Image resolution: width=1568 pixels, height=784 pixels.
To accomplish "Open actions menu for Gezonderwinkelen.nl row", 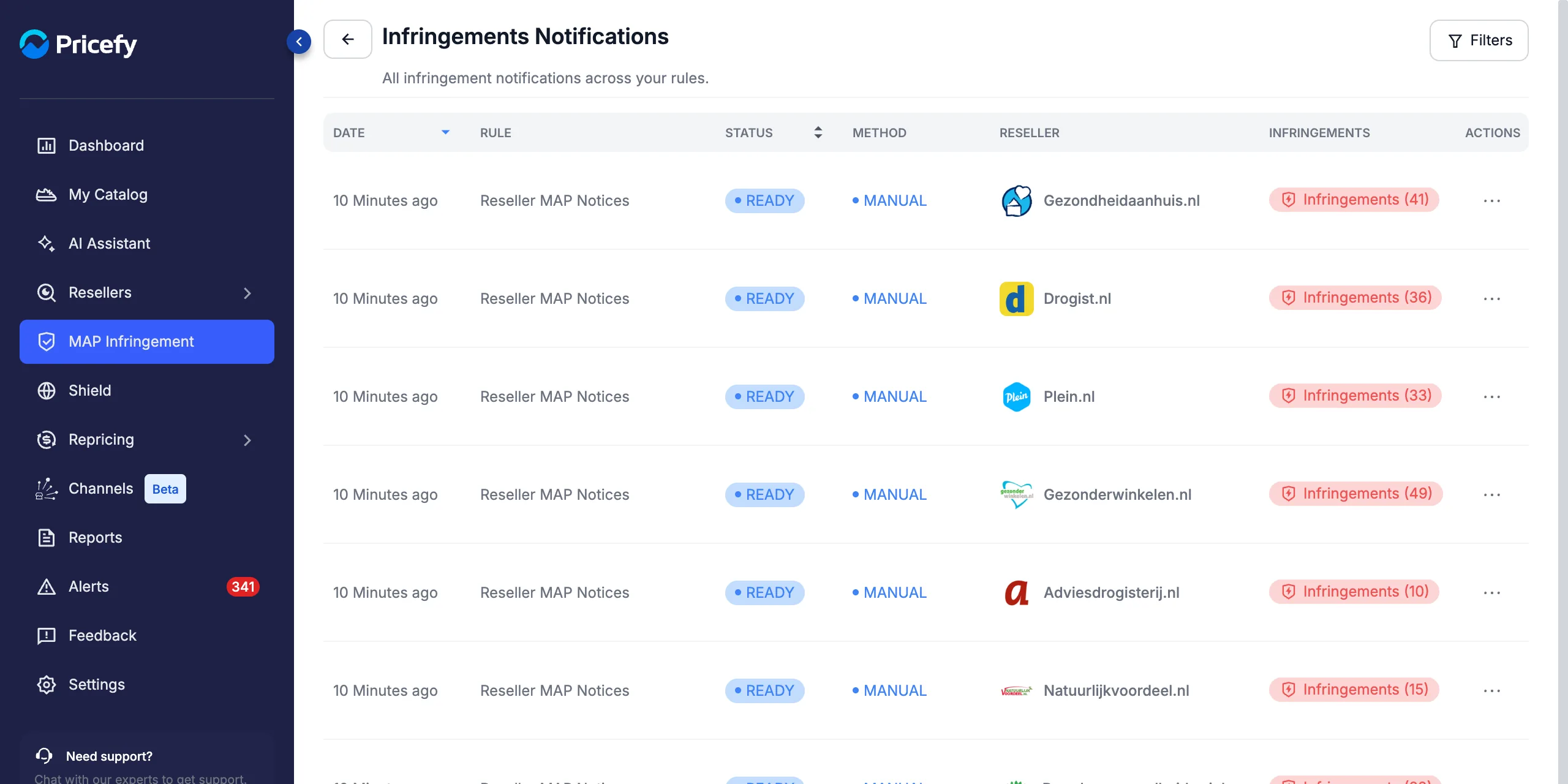I will pos(1492,495).
